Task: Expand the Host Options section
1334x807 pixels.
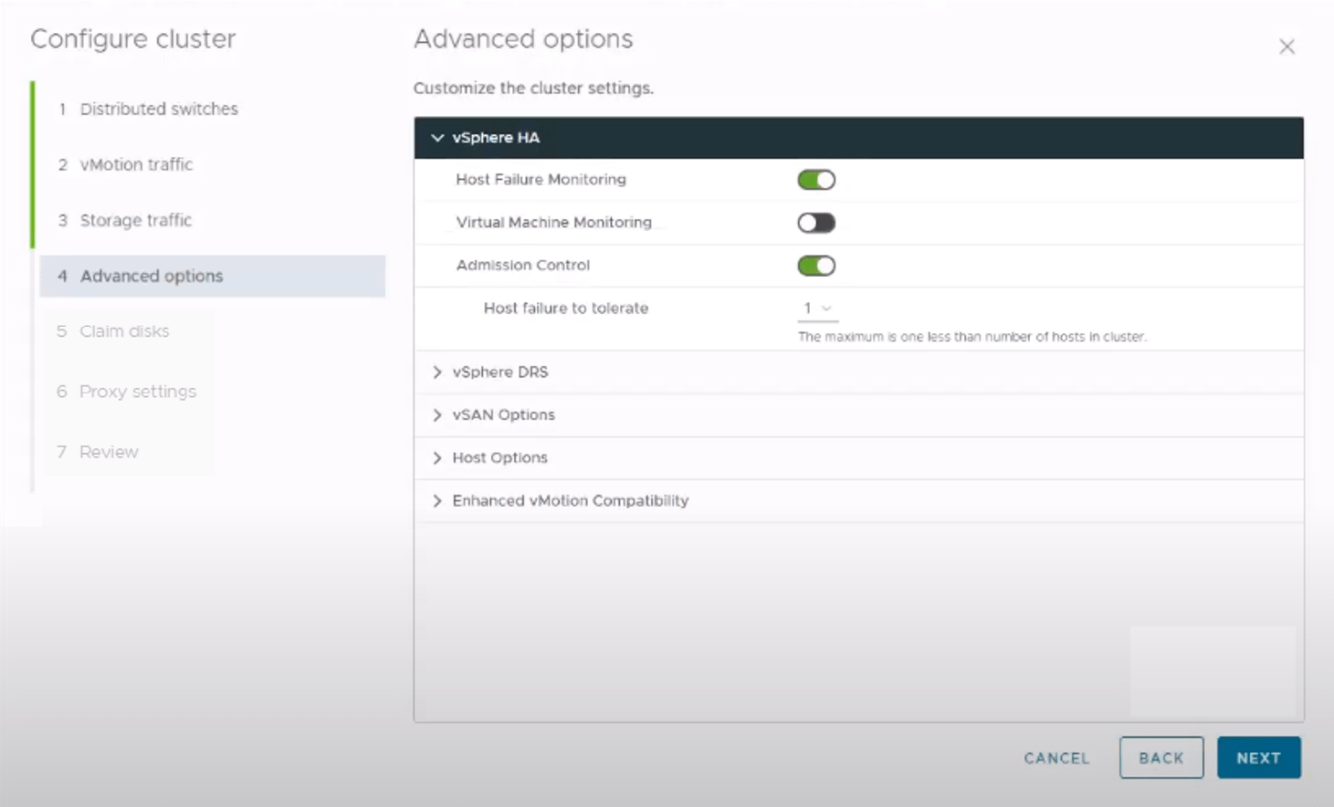Action: 859,458
